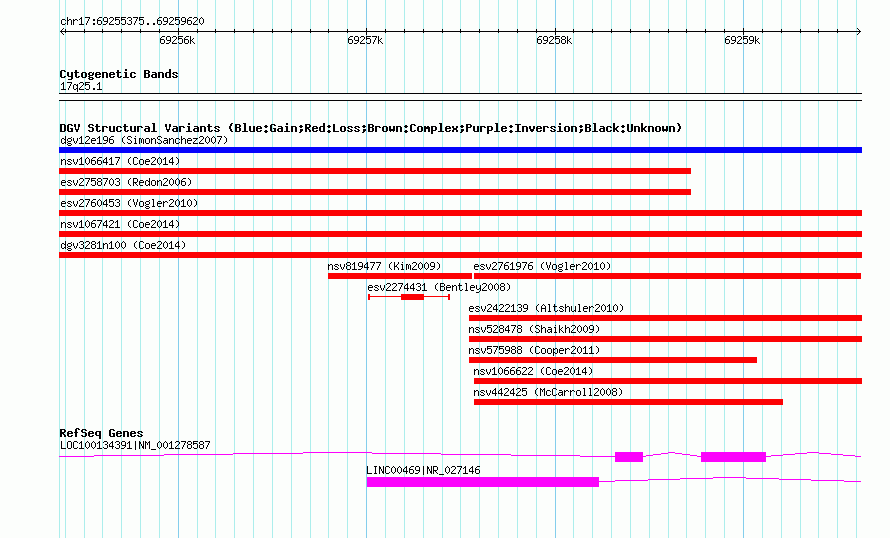The image size is (890, 538).
Task: Select nsv1067421 (Coe2014) label
Action: [x=120, y=224]
